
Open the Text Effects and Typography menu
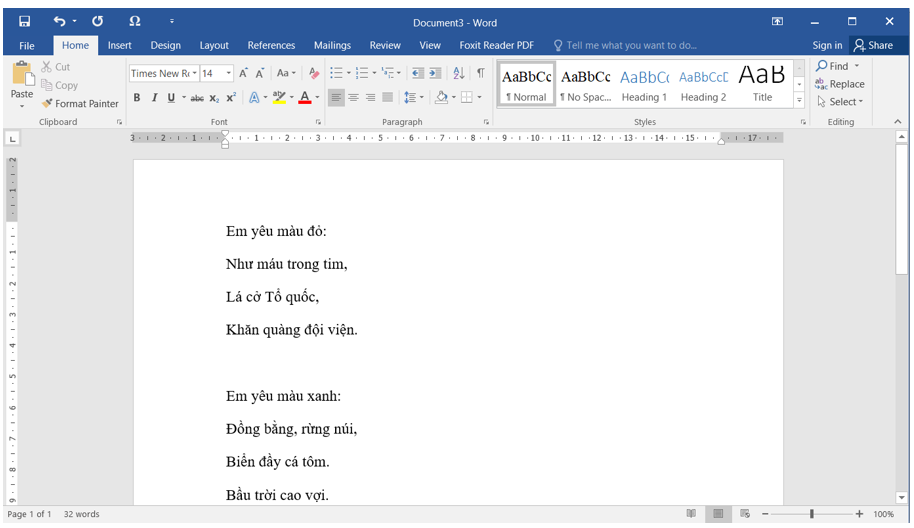[x=254, y=97]
